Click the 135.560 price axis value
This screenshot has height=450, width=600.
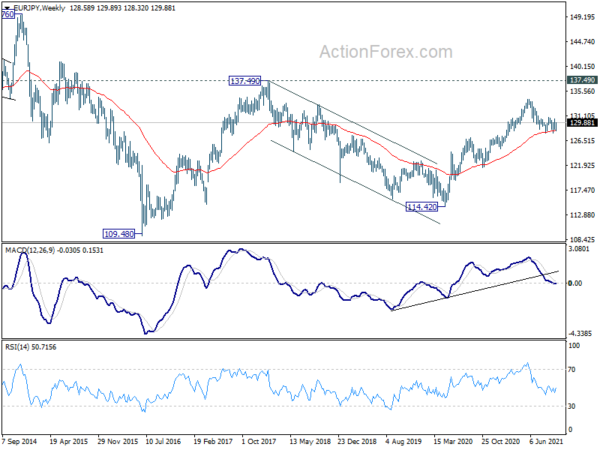[582, 91]
